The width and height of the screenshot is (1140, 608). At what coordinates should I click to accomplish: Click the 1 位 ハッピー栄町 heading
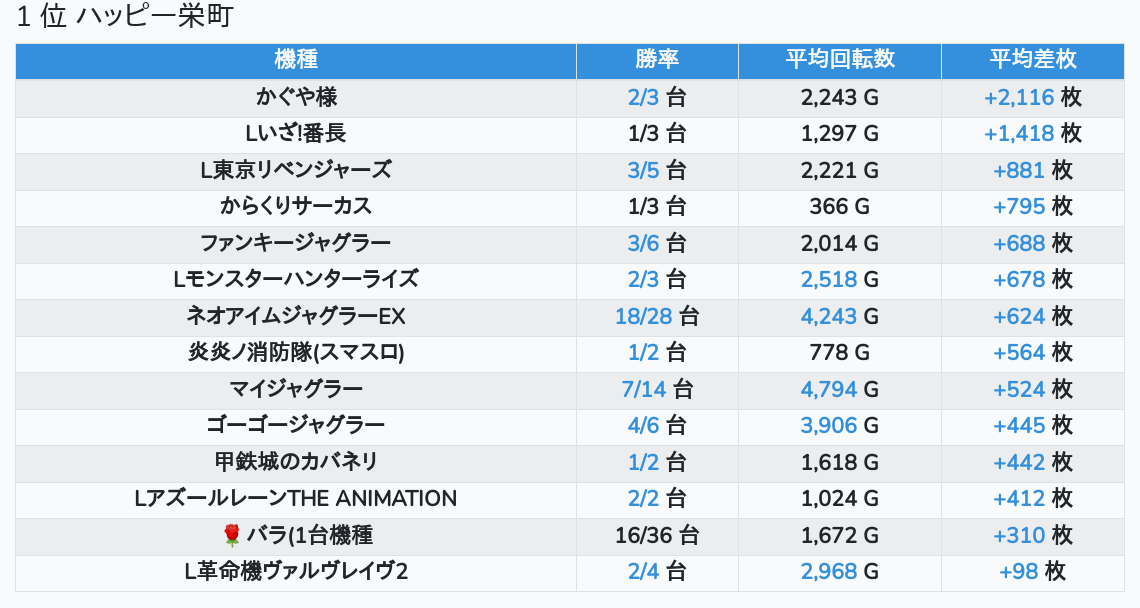(x=125, y=18)
